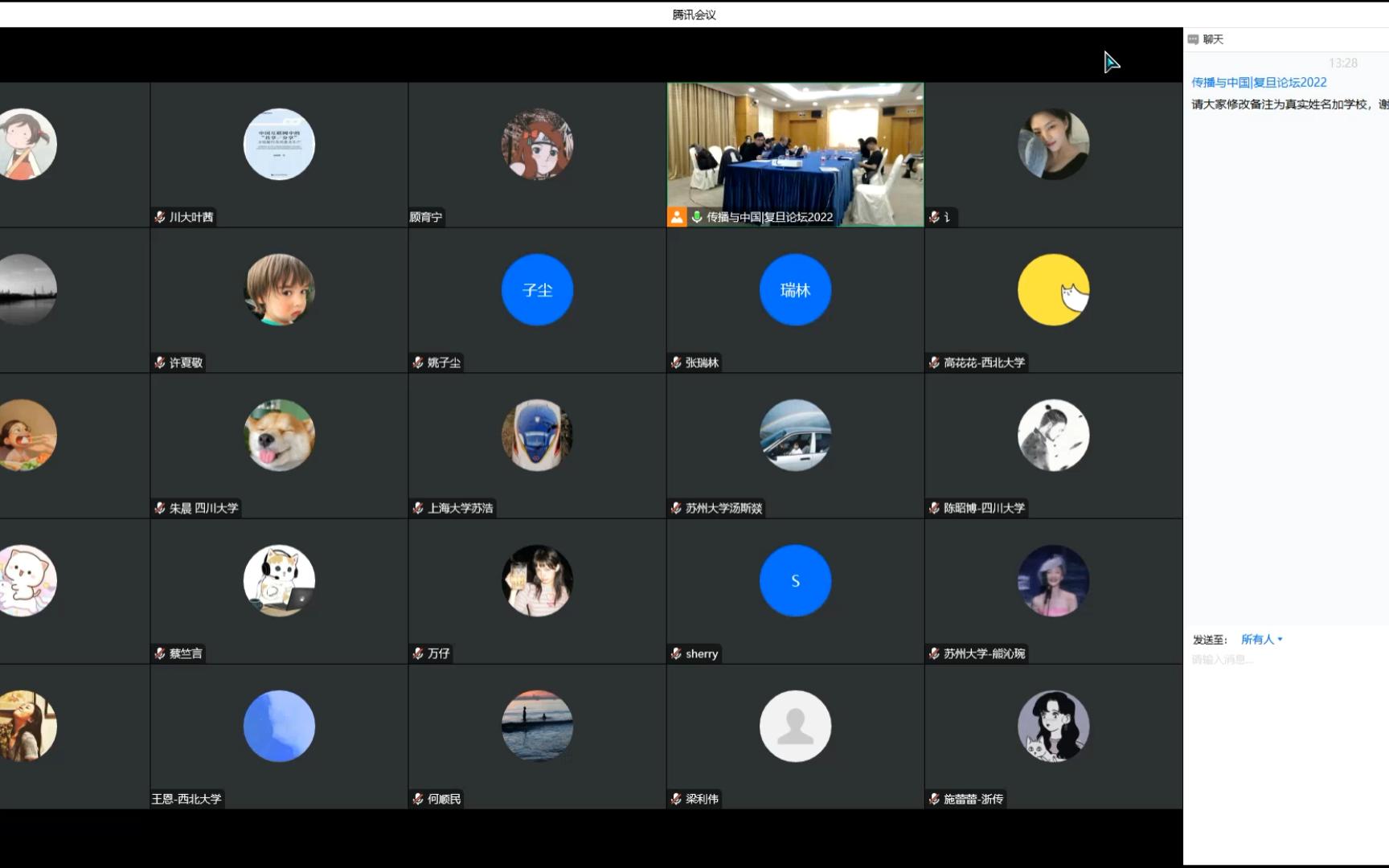
Task: Select the illustrated avatar of 施蕾蕾-浙传
Action: click(1053, 726)
